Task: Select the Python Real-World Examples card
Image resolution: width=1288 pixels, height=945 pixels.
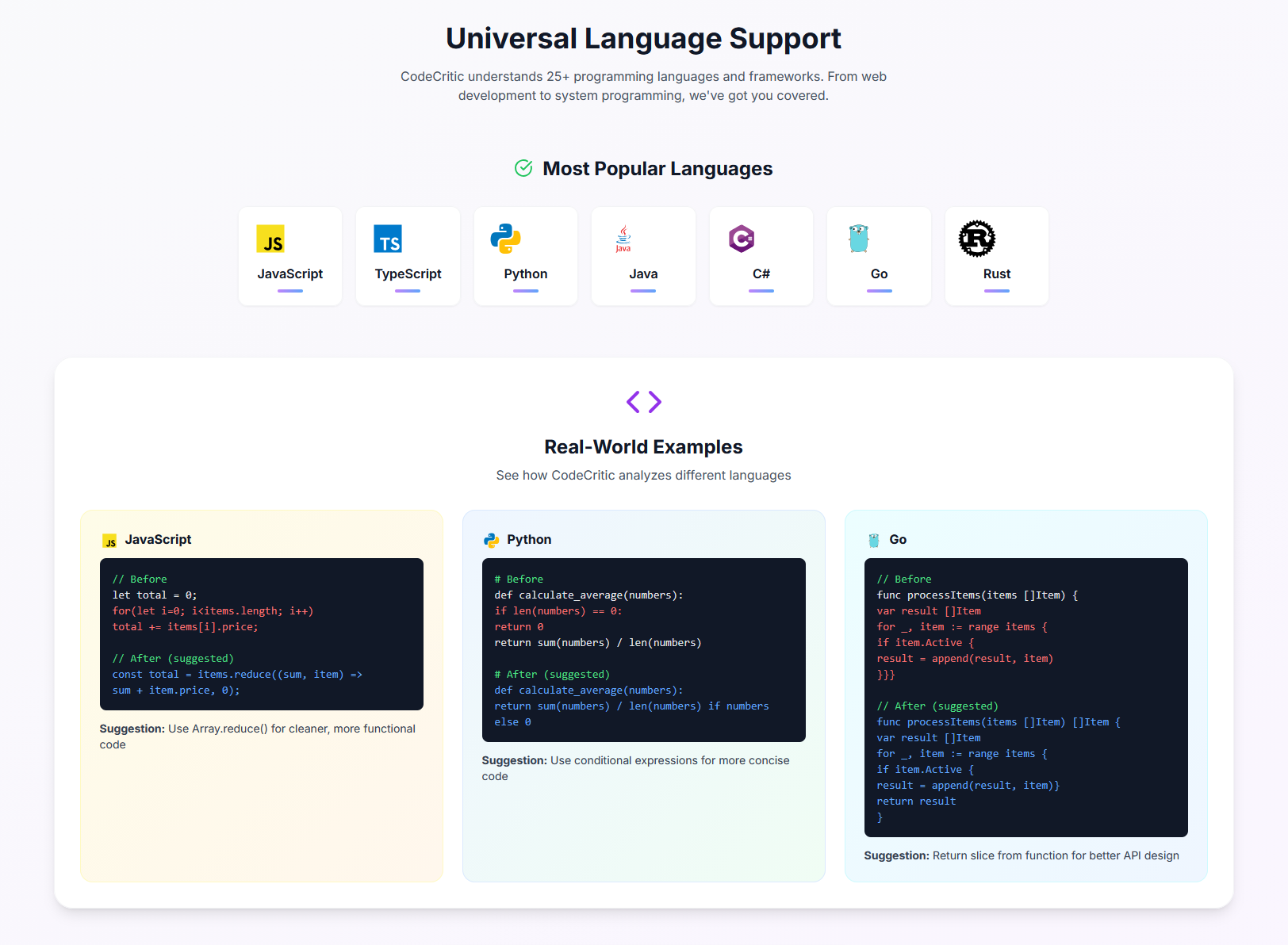Action: (643, 698)
